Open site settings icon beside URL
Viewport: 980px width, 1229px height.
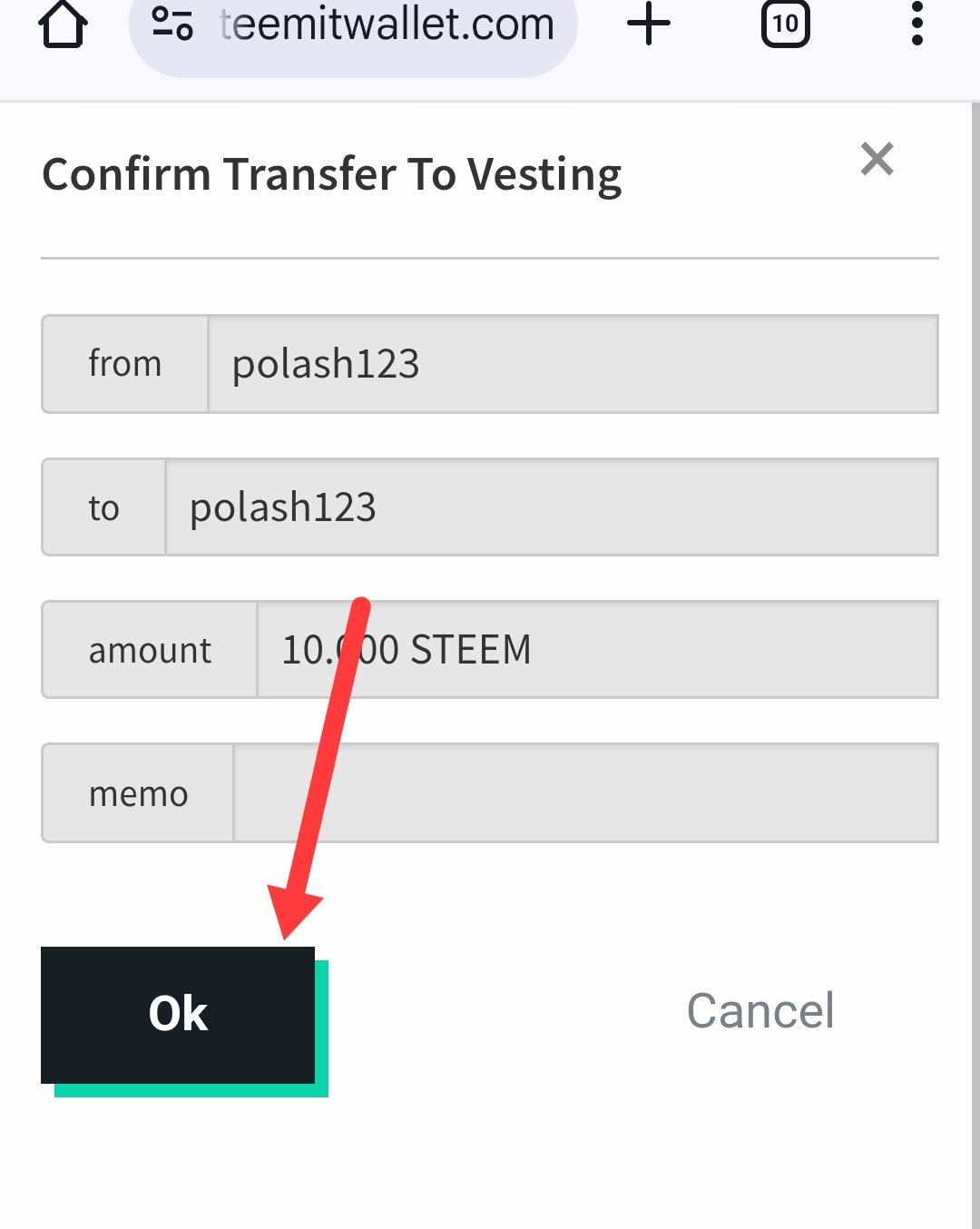(171, 24)
